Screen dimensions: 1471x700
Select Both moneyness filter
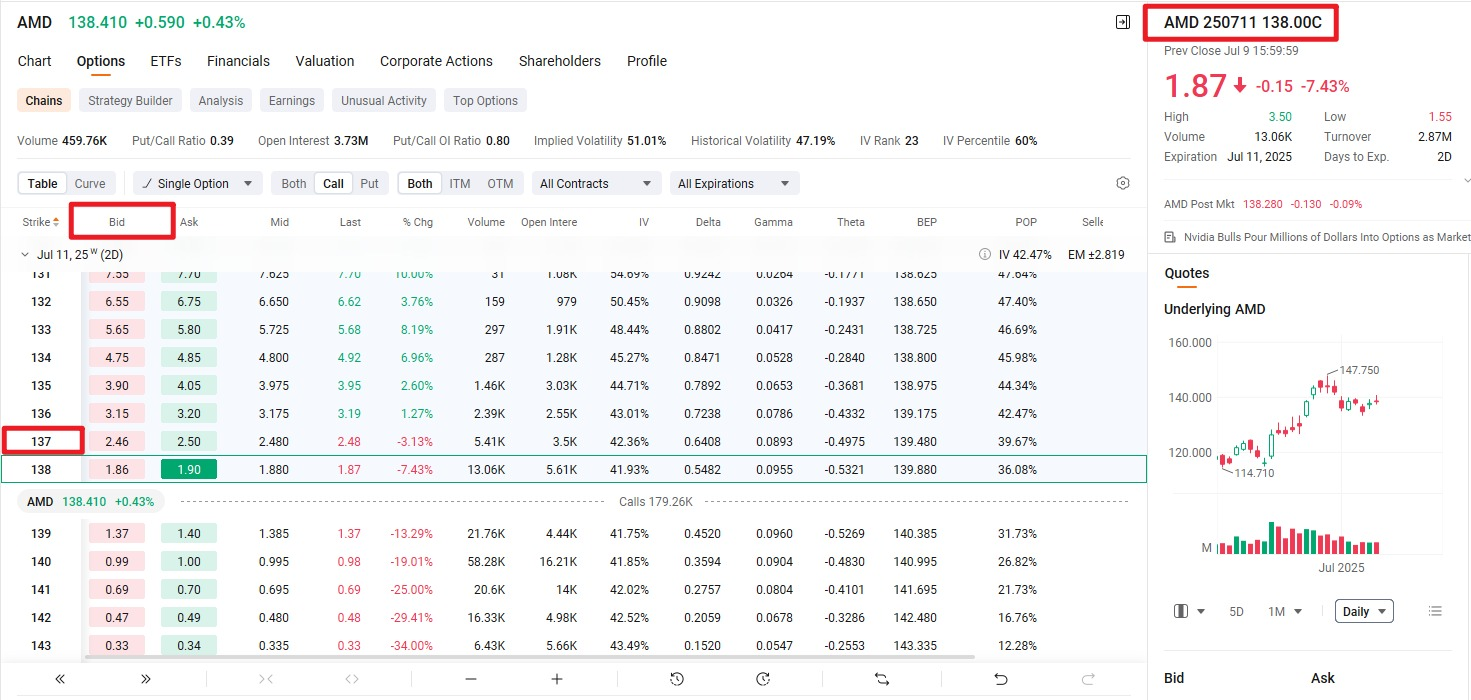coord(420,184)
